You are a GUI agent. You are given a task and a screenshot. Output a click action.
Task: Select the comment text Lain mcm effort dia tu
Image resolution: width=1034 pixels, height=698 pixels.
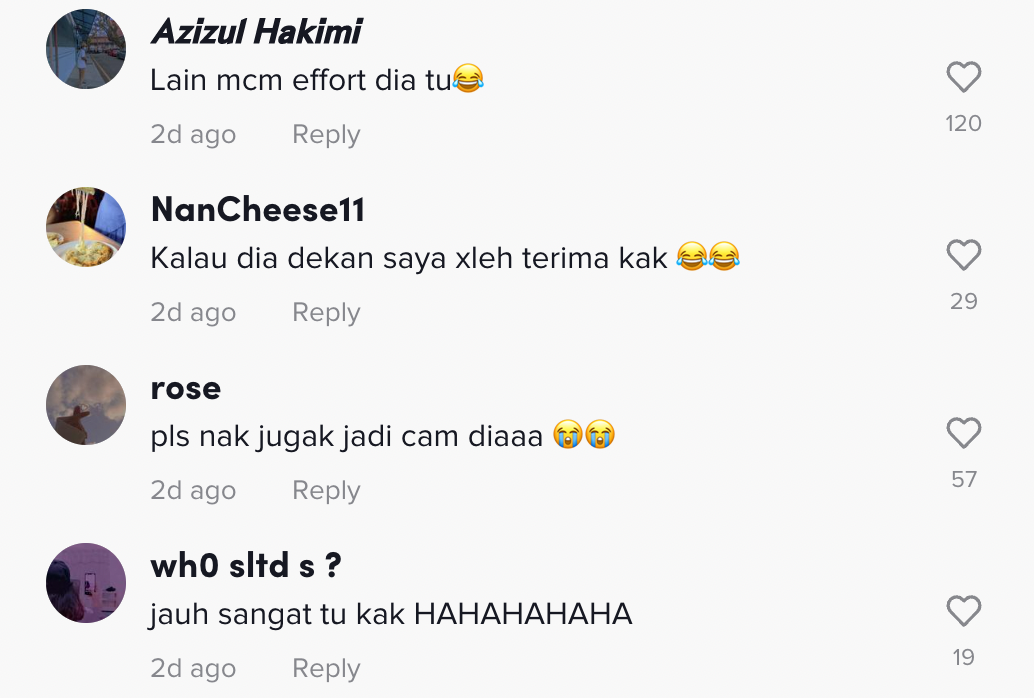tap(317, 80)
